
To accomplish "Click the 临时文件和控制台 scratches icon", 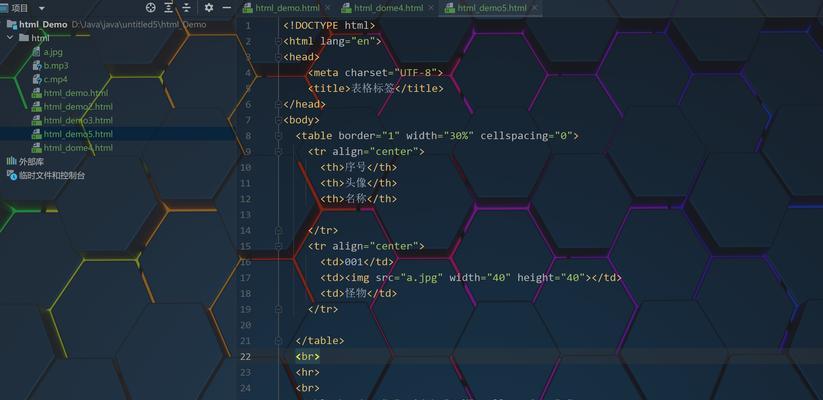I will [x=11, y=175].
